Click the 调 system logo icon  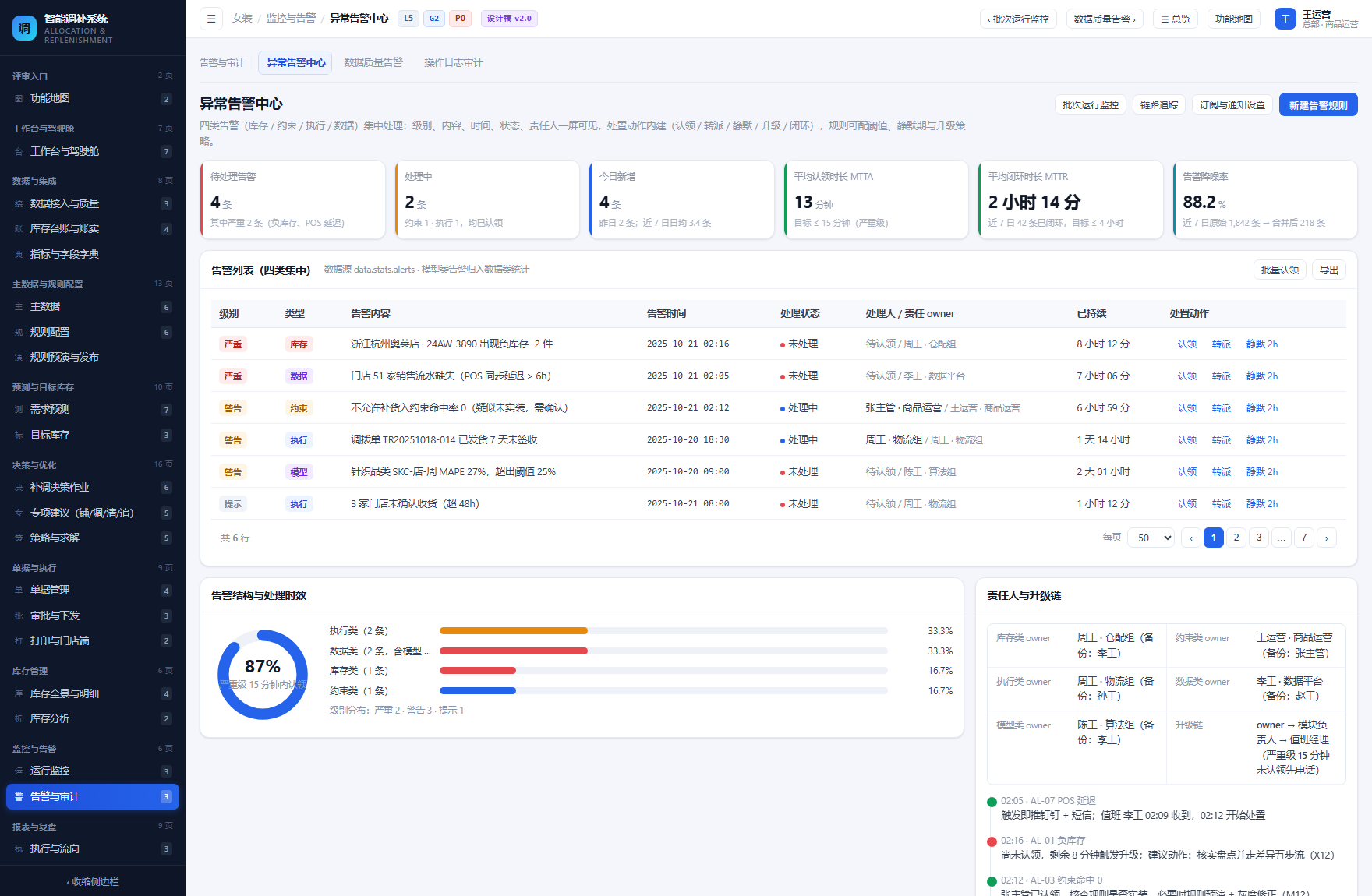click(24, 28)
